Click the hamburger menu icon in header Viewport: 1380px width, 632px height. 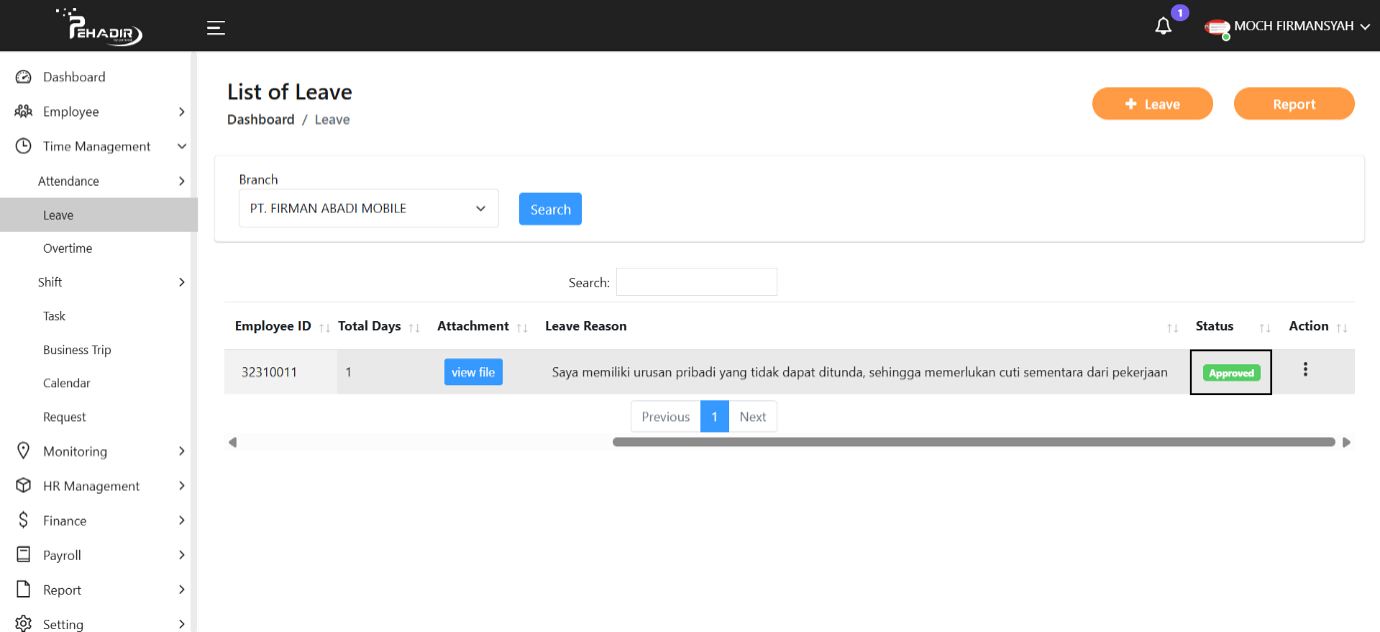215,27
